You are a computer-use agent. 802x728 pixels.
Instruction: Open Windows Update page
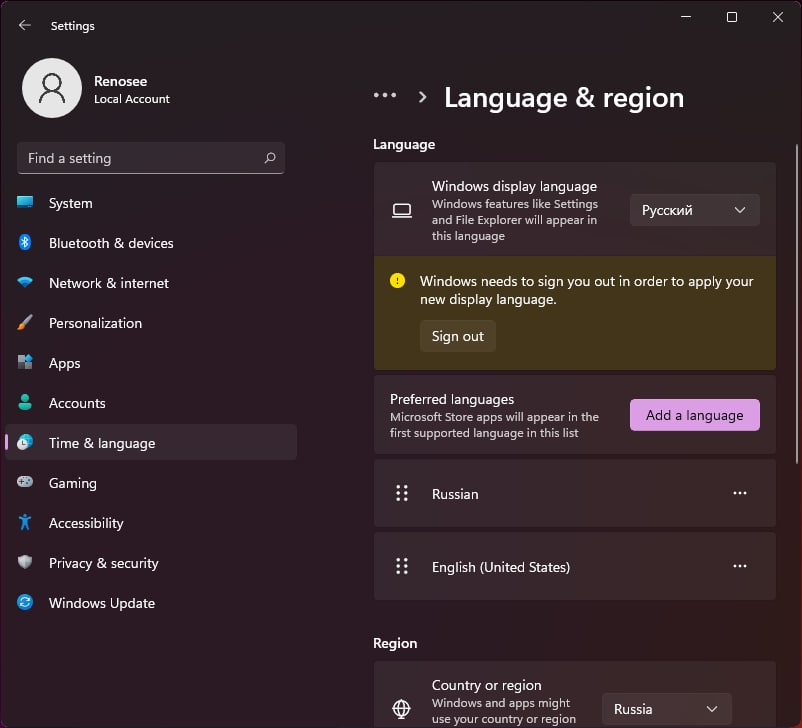click(151, 603)
